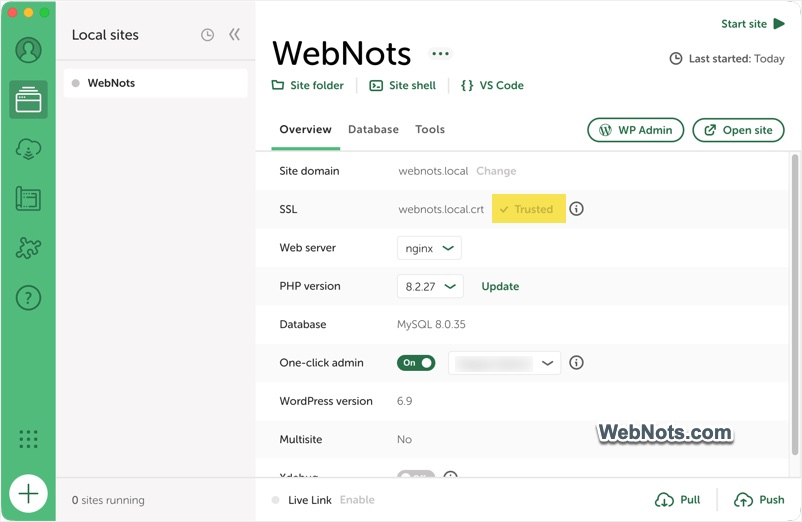Image resolution: width=802 pixels, height=522 pixels.
Task: Open the nginx web server dropdown
Action: click(x=429, y=248)
